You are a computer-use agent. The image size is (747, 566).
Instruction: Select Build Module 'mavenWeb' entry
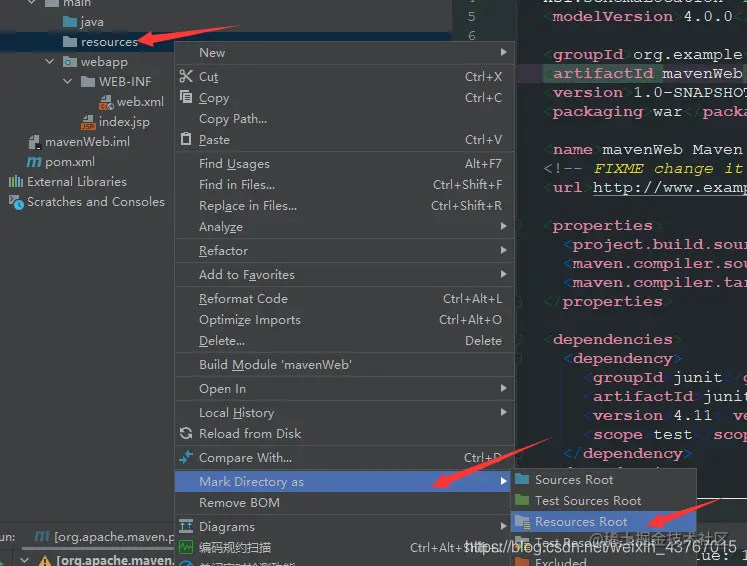(344, 364)
